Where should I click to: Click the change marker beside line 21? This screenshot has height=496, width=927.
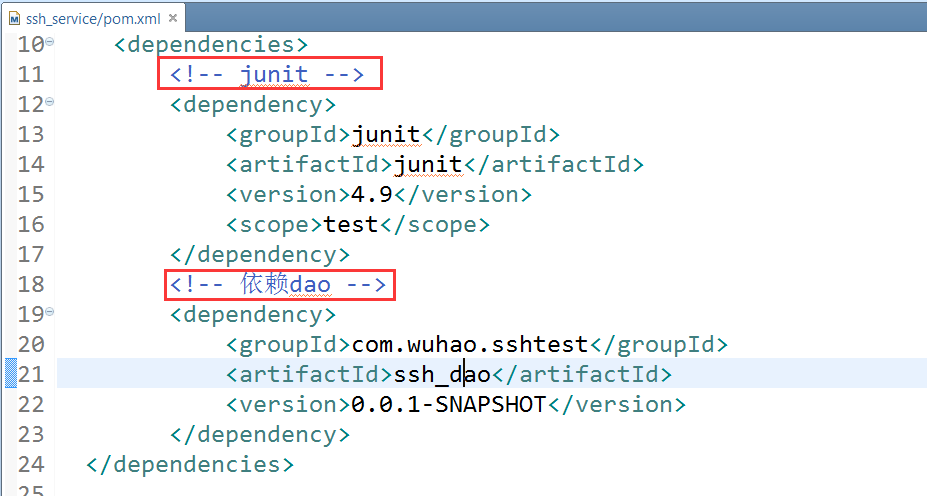[10, 374]
